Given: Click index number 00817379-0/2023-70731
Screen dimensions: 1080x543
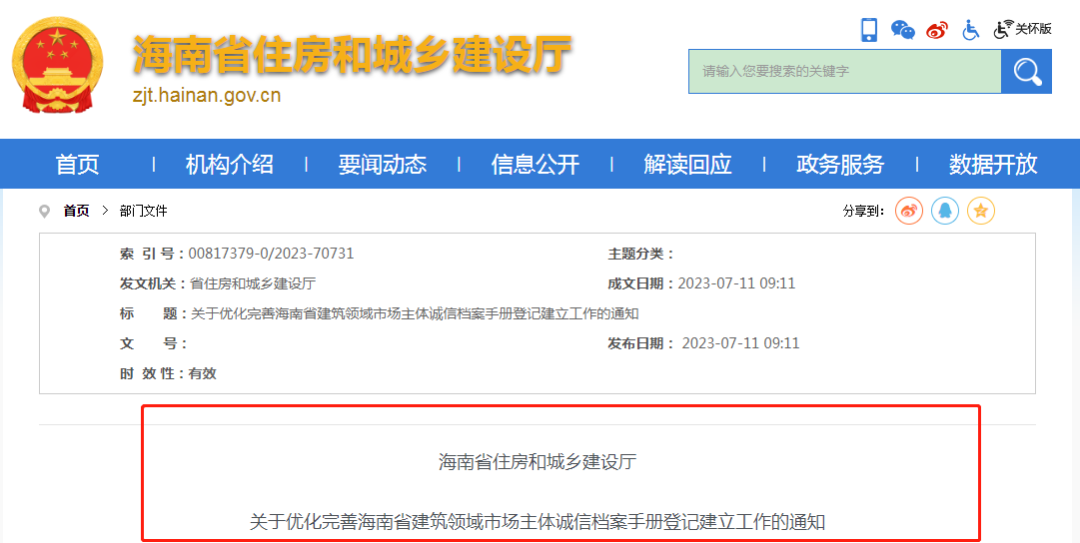Looking at the screenshot, I should [x=271, y=254].
